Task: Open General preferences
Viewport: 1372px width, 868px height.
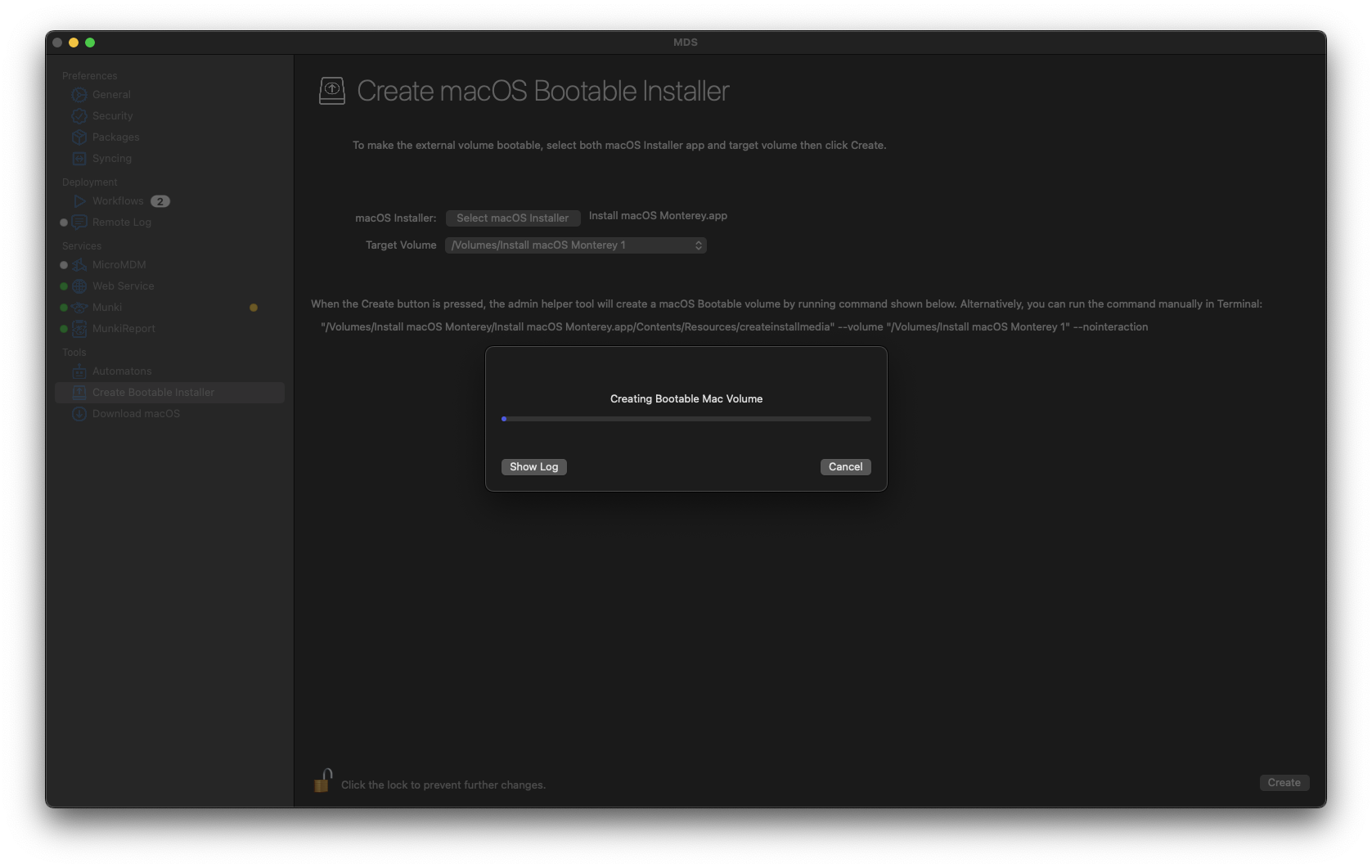Action: [x=111, y=95]
